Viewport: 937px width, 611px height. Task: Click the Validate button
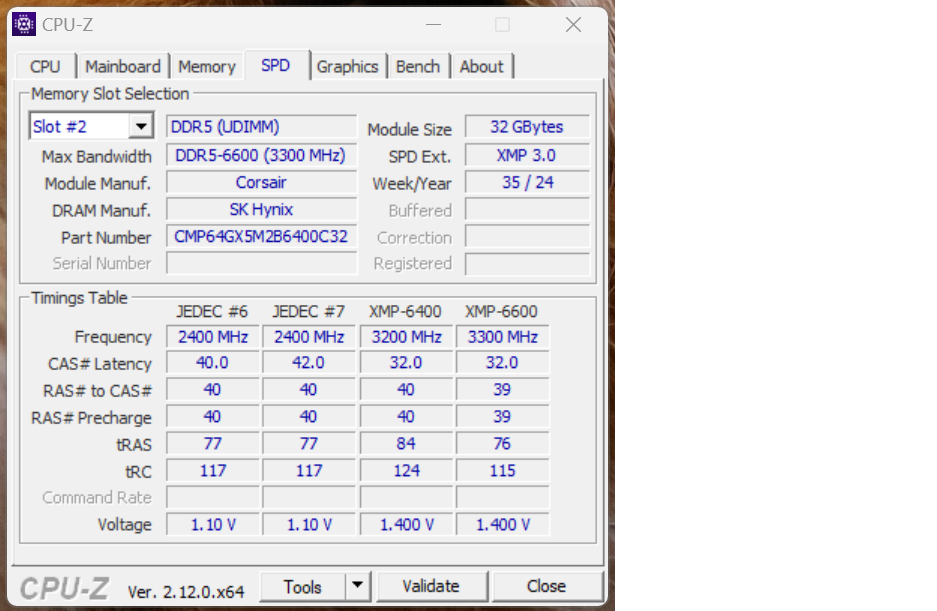click(x=431, y=586)
